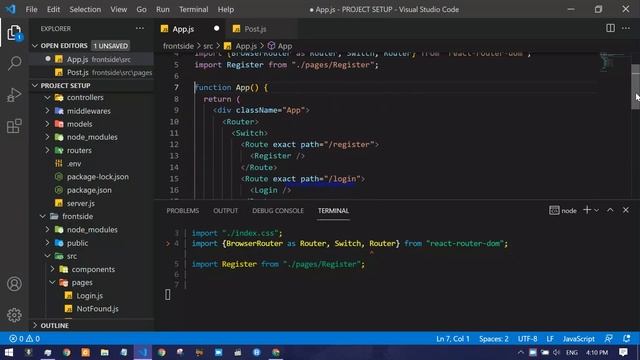Select the public folder row
Viewport: 640px width, 360px height.
[92, 243]
